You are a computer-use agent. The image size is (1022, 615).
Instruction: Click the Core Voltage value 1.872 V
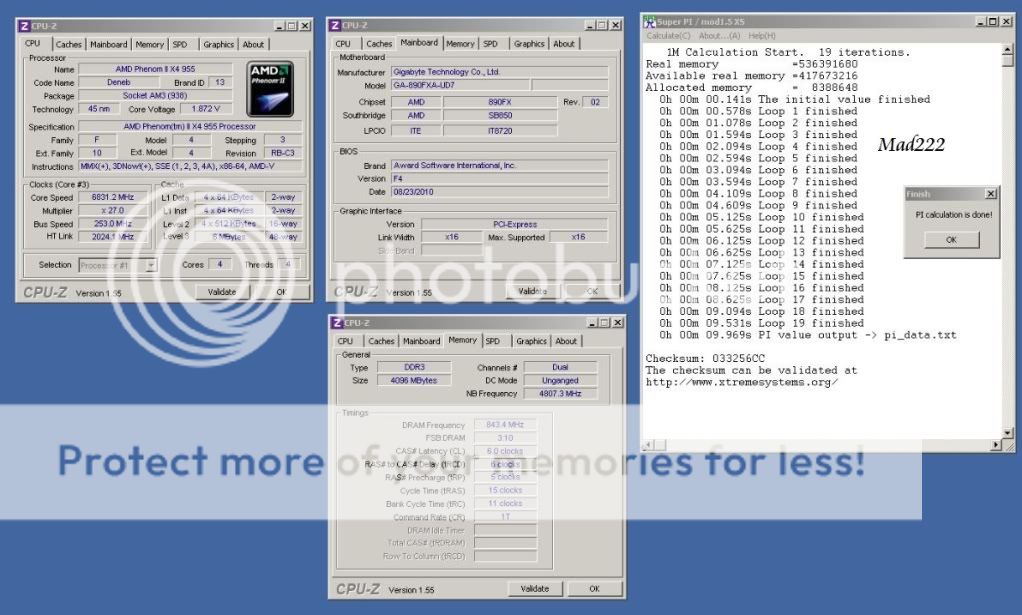point(205,109)
